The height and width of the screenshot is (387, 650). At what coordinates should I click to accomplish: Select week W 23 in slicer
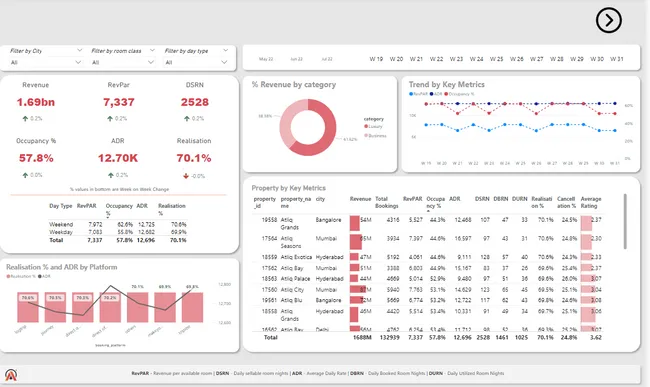click(x=456, y=59)
